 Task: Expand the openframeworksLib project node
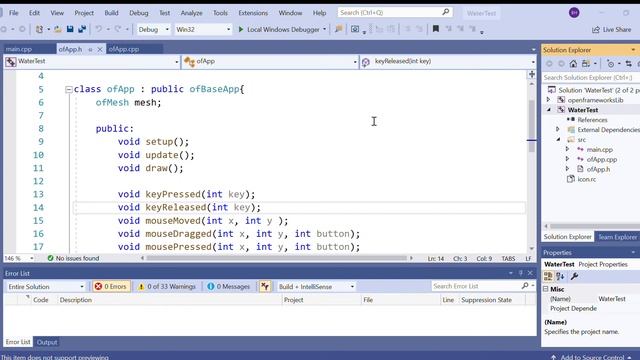pos(549,100)
